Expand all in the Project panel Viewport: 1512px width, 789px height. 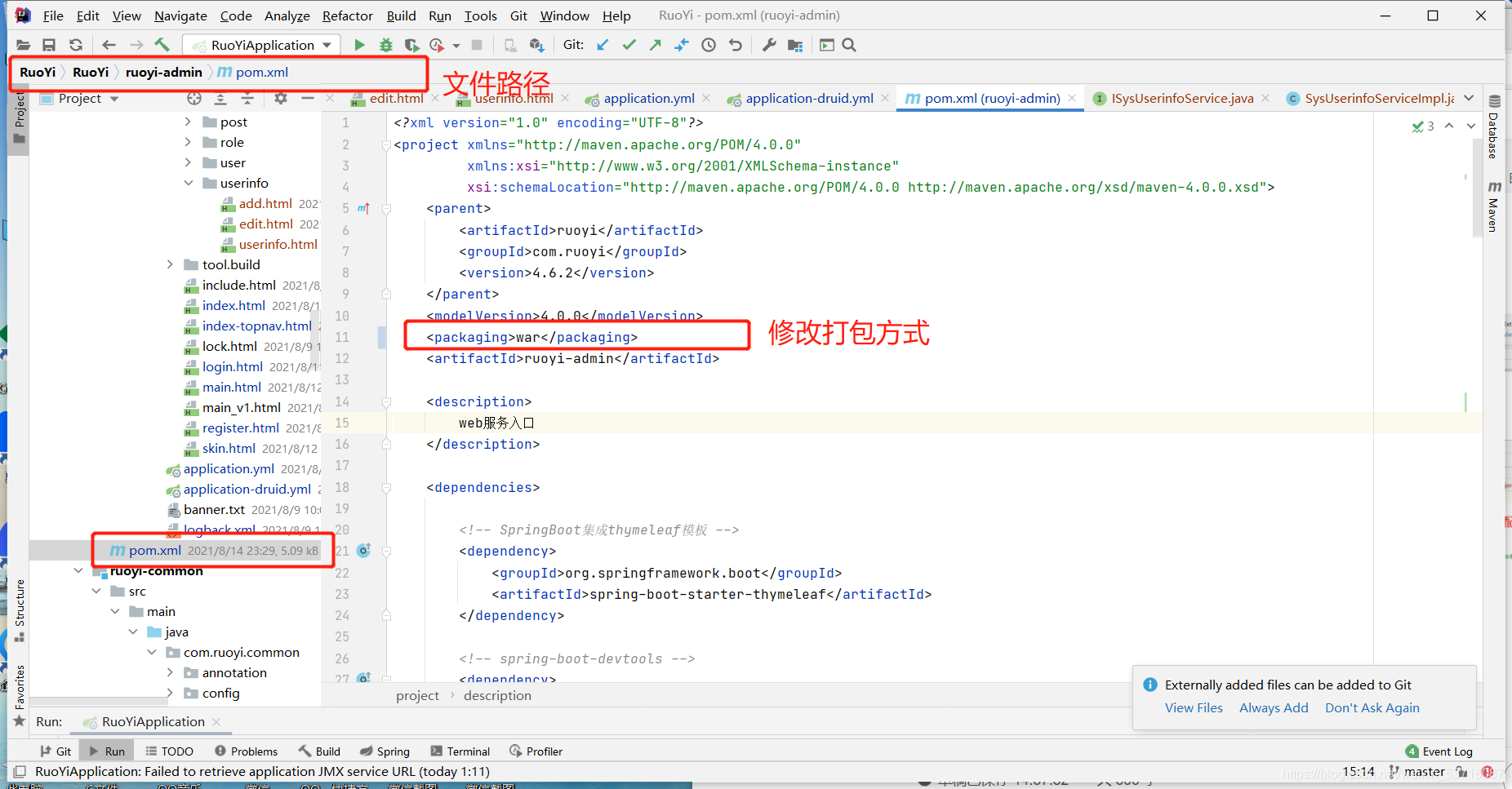pyautogui.click(x=220, y=99)
